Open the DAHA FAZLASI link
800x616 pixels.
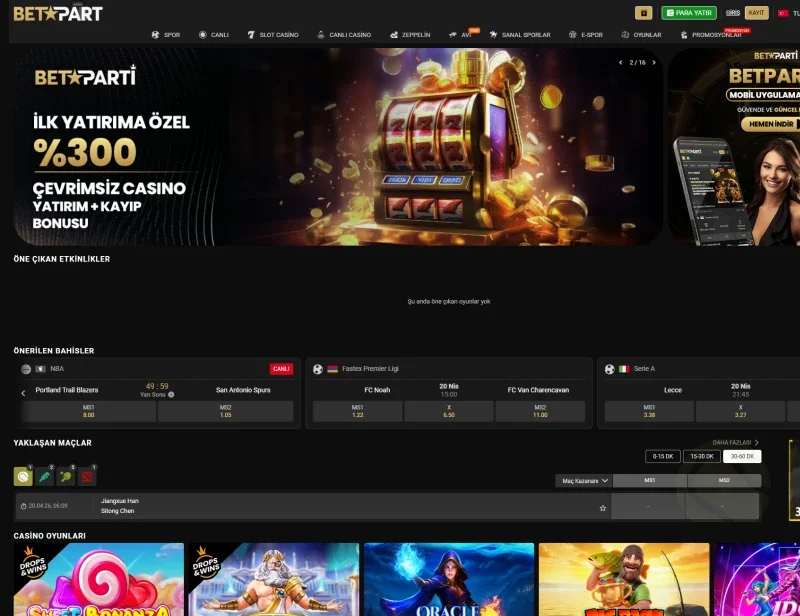coord(736,442)
